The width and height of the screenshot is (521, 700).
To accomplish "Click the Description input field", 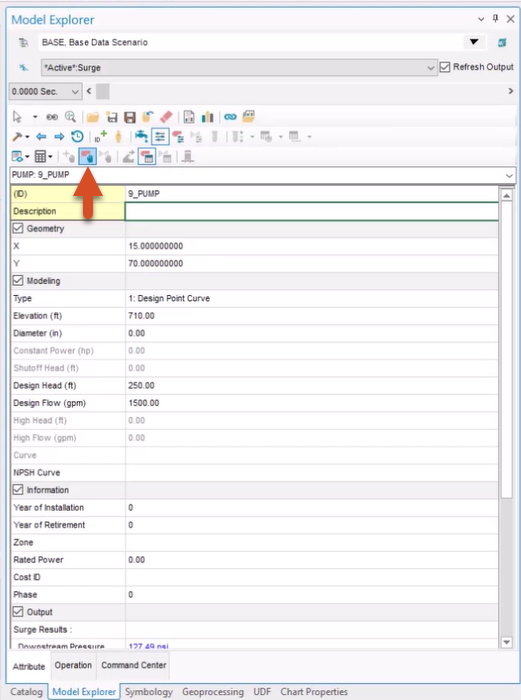I will click(x=311, y=211).
